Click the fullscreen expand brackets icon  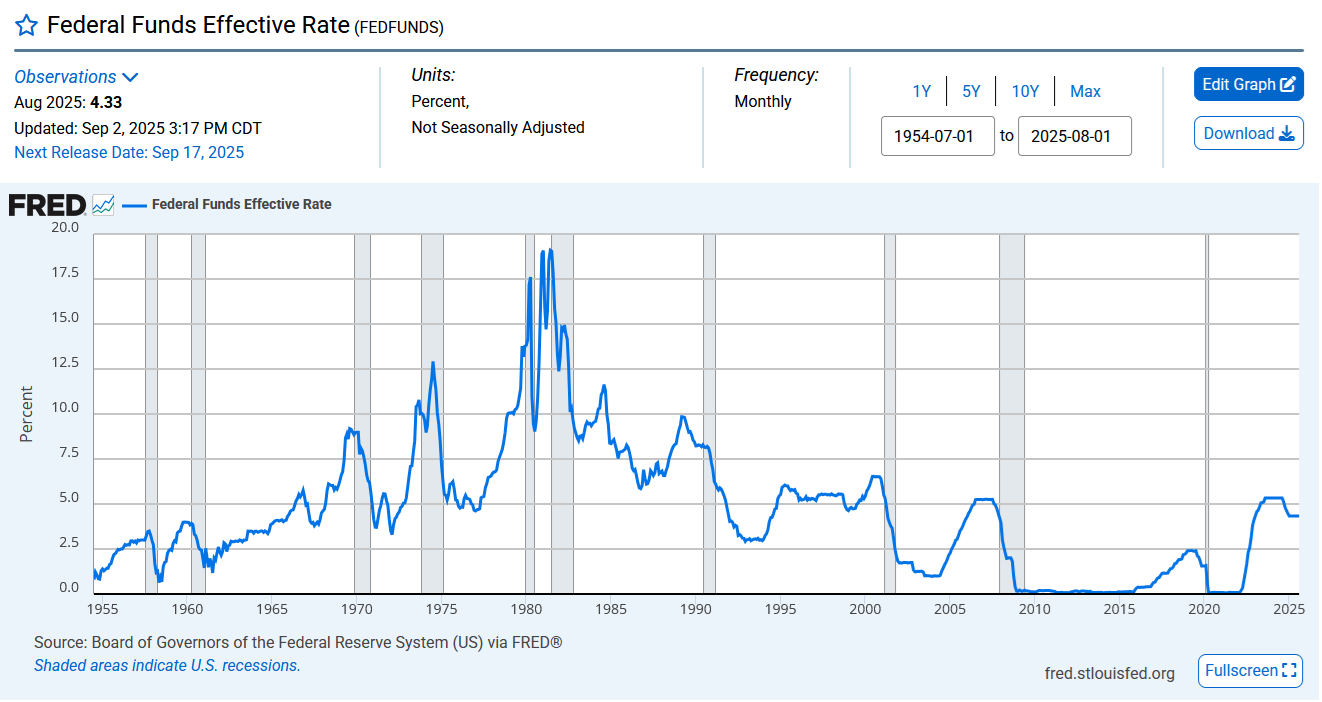[x=1289, y=670]
